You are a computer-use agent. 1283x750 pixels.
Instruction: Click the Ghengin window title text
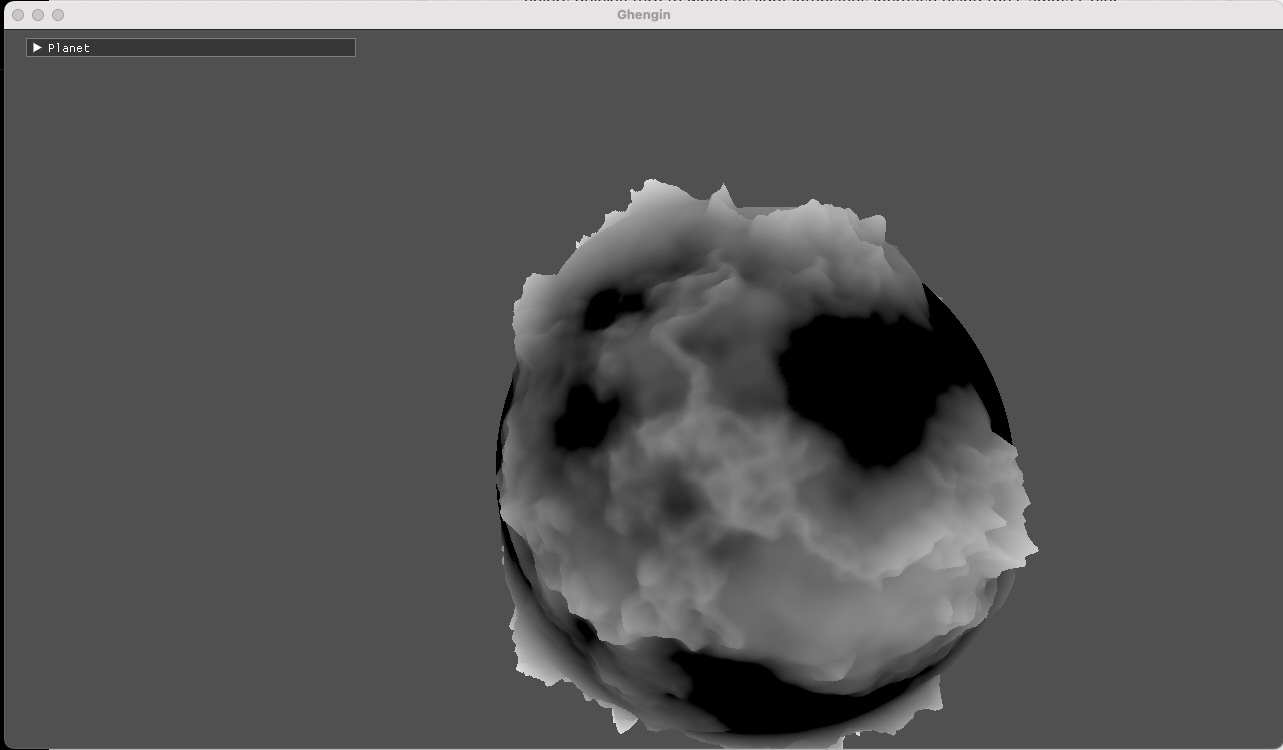point(644,15)
